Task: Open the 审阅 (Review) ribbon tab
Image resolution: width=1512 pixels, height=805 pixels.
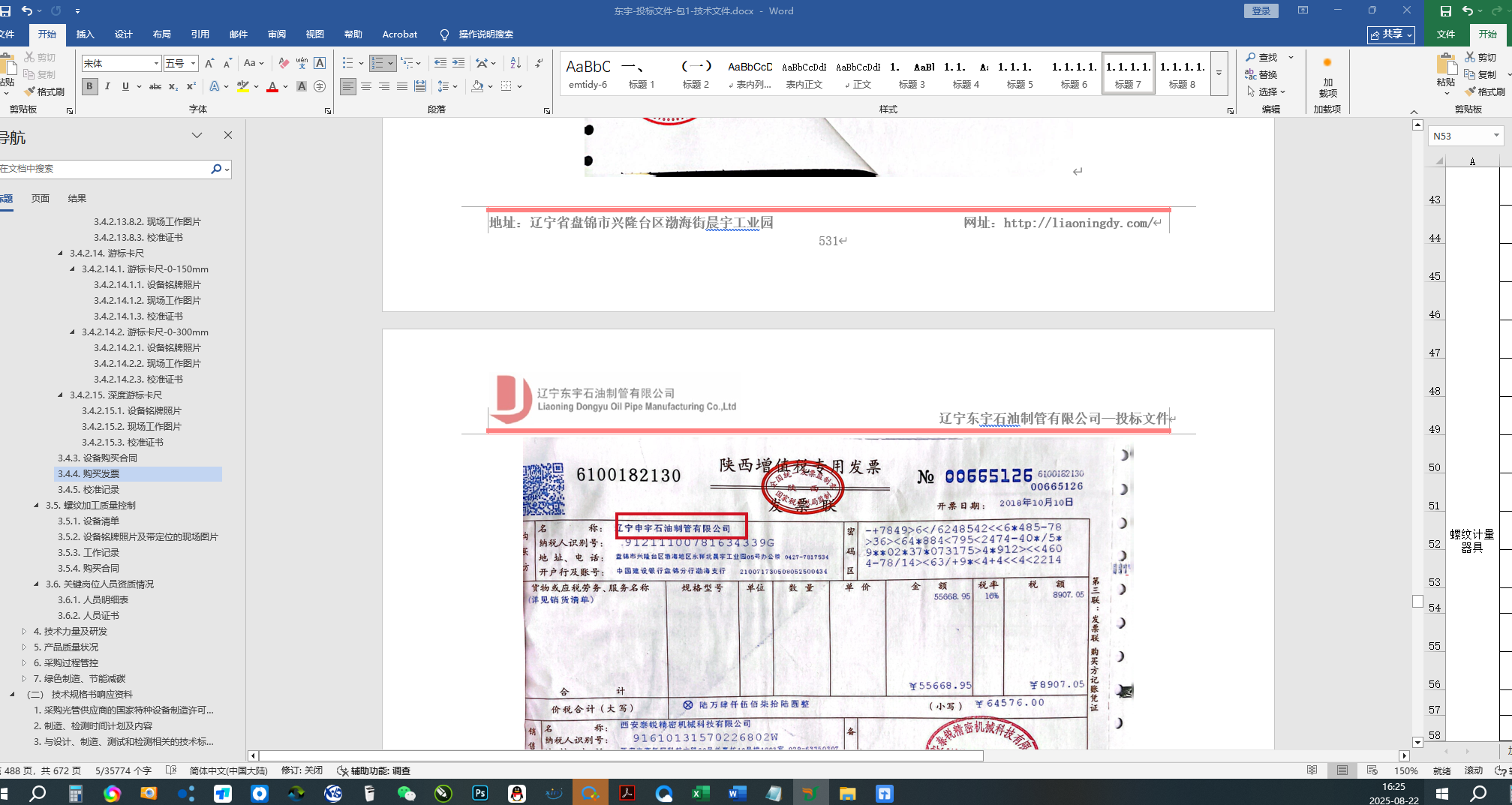Action: tap(277, 35)
